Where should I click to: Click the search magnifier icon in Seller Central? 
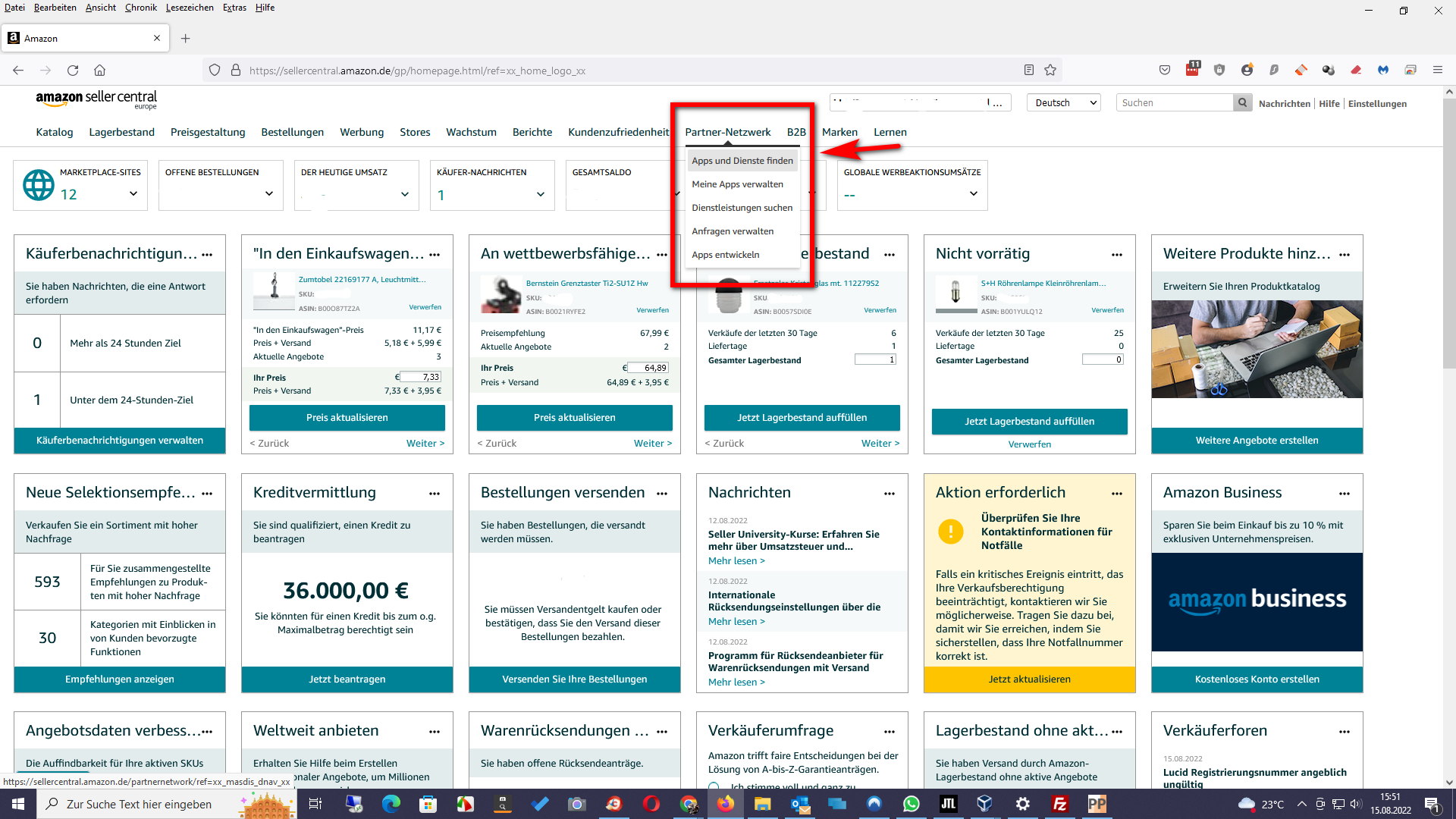click(1242, 103)
